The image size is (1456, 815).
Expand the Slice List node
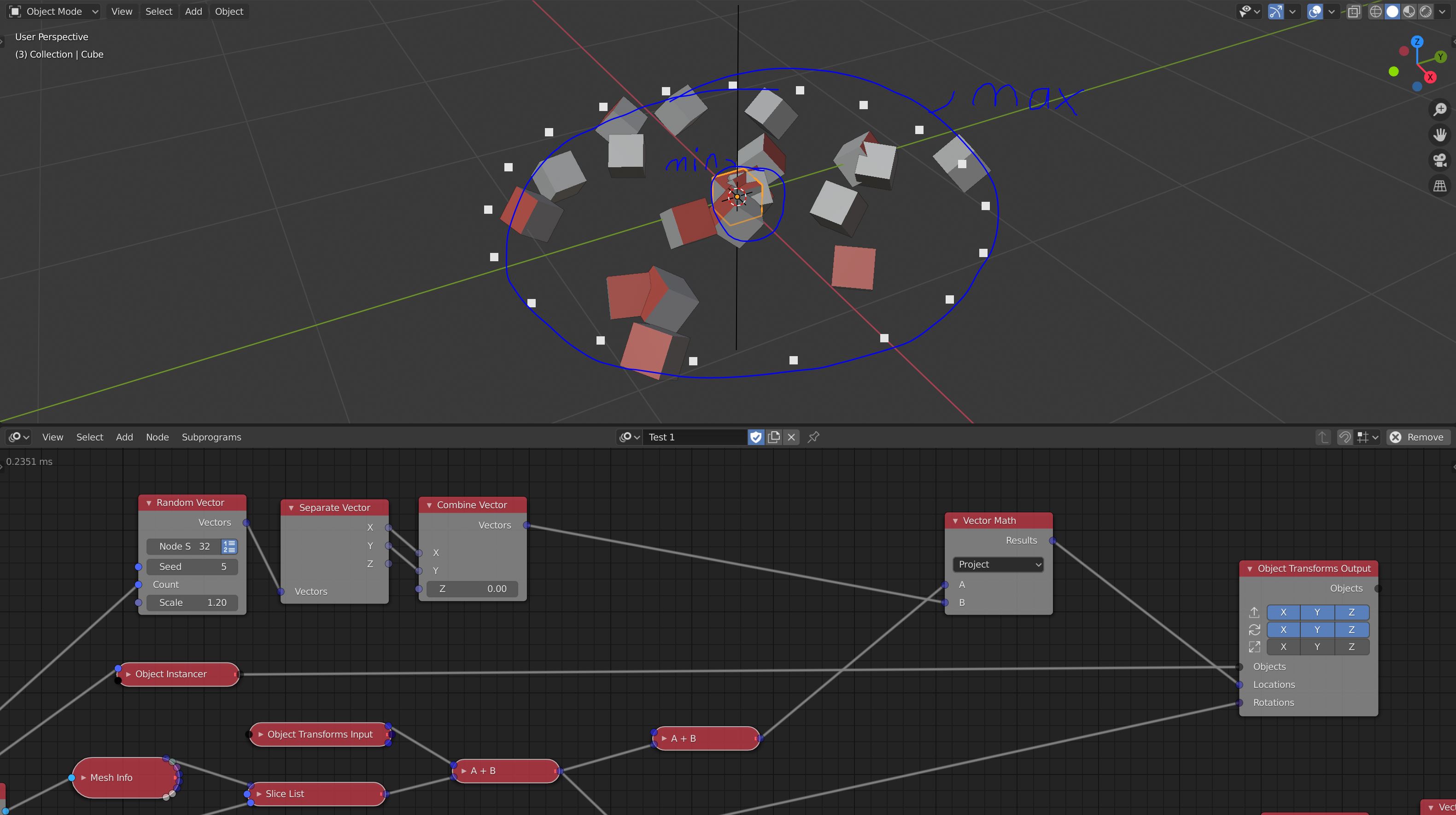[x=259, y=794]
